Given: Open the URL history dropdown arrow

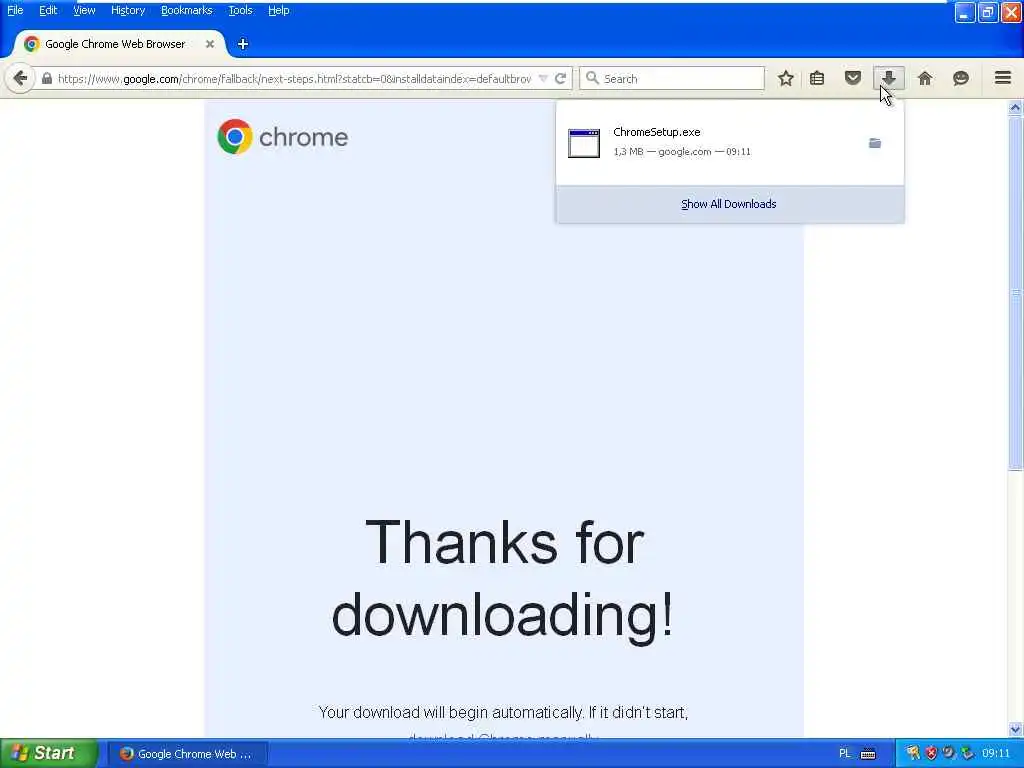Looking at the screenshot, I should [543, 78].
